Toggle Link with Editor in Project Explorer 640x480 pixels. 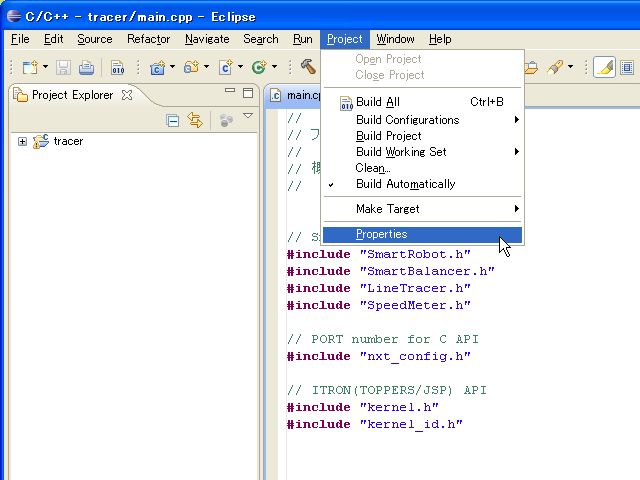pyautogui.click(x=195, y=120)
